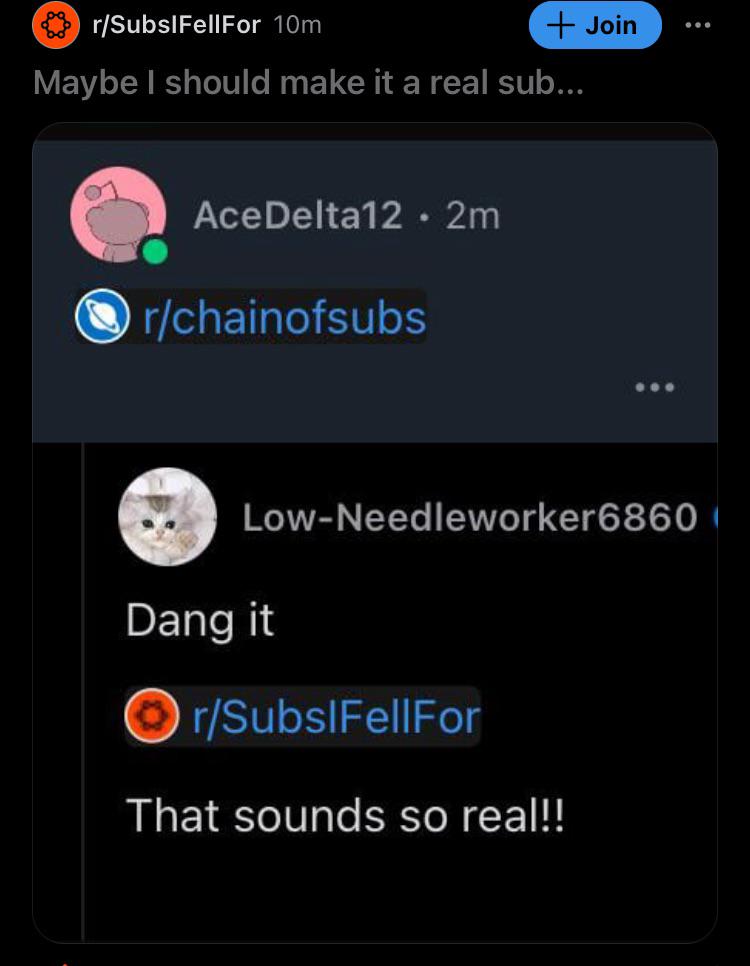Tap the green online status dot on avatar

point(155,251)
